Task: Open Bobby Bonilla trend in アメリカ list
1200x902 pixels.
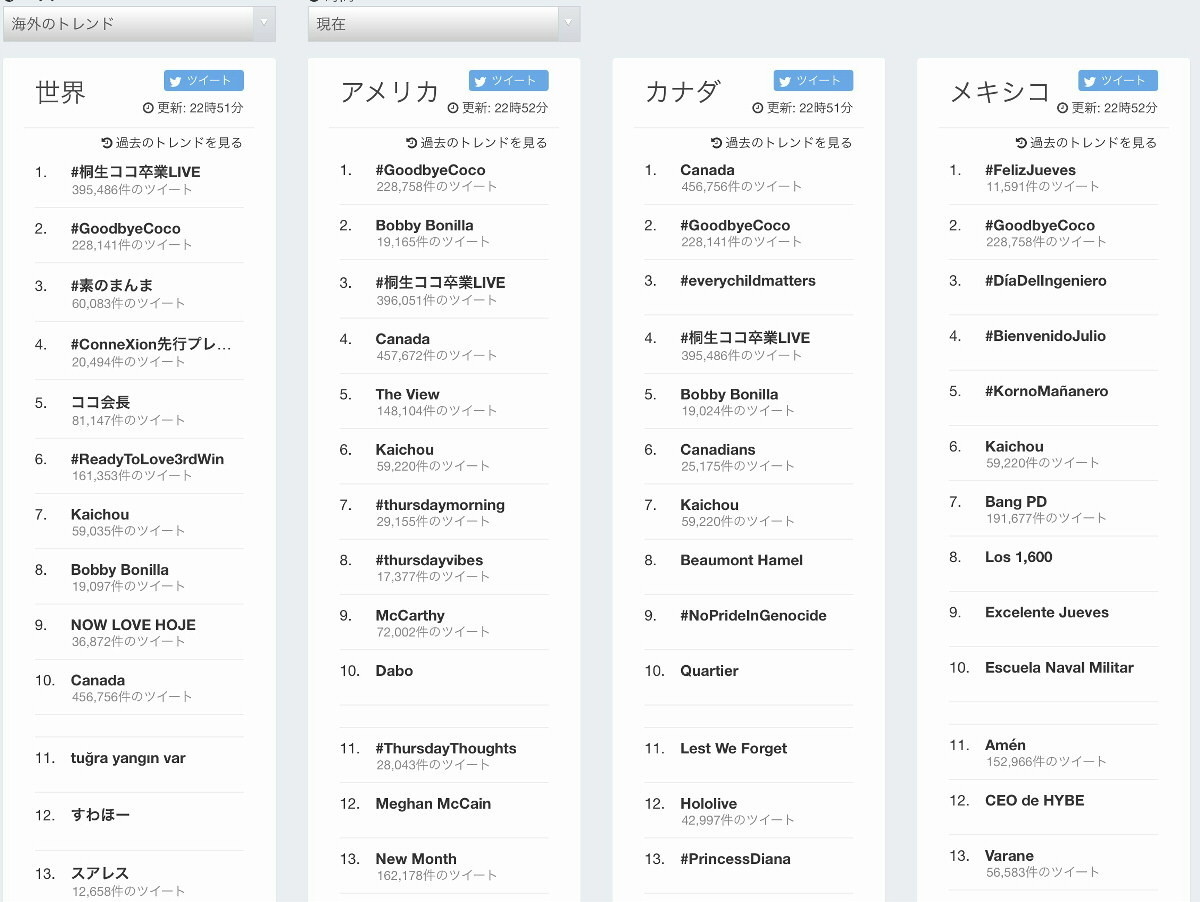Action: [425, 226]
